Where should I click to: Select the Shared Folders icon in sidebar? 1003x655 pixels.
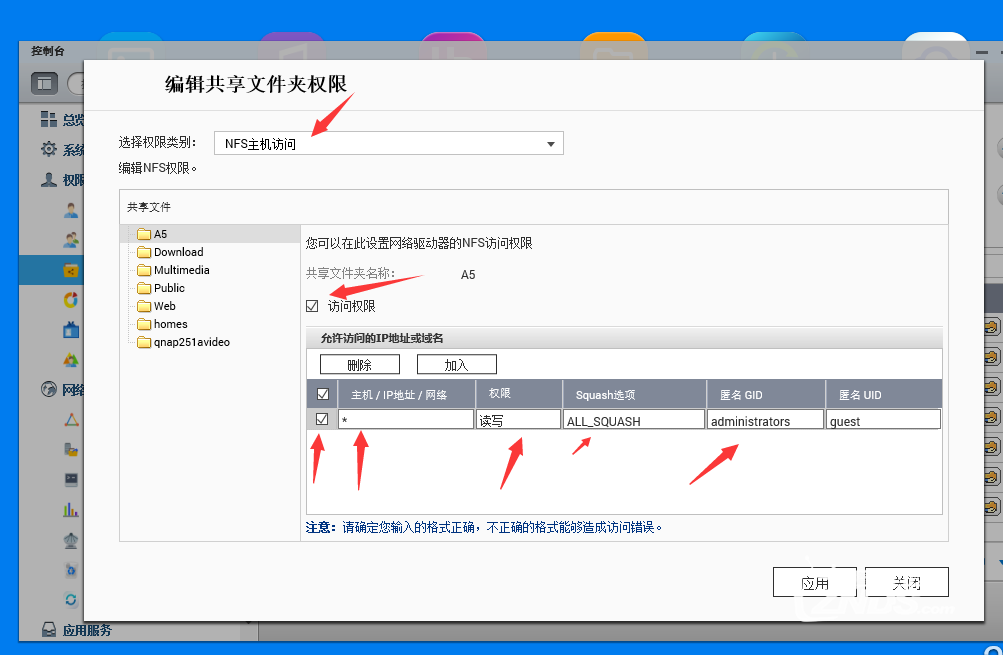click(x=71, y=270)
